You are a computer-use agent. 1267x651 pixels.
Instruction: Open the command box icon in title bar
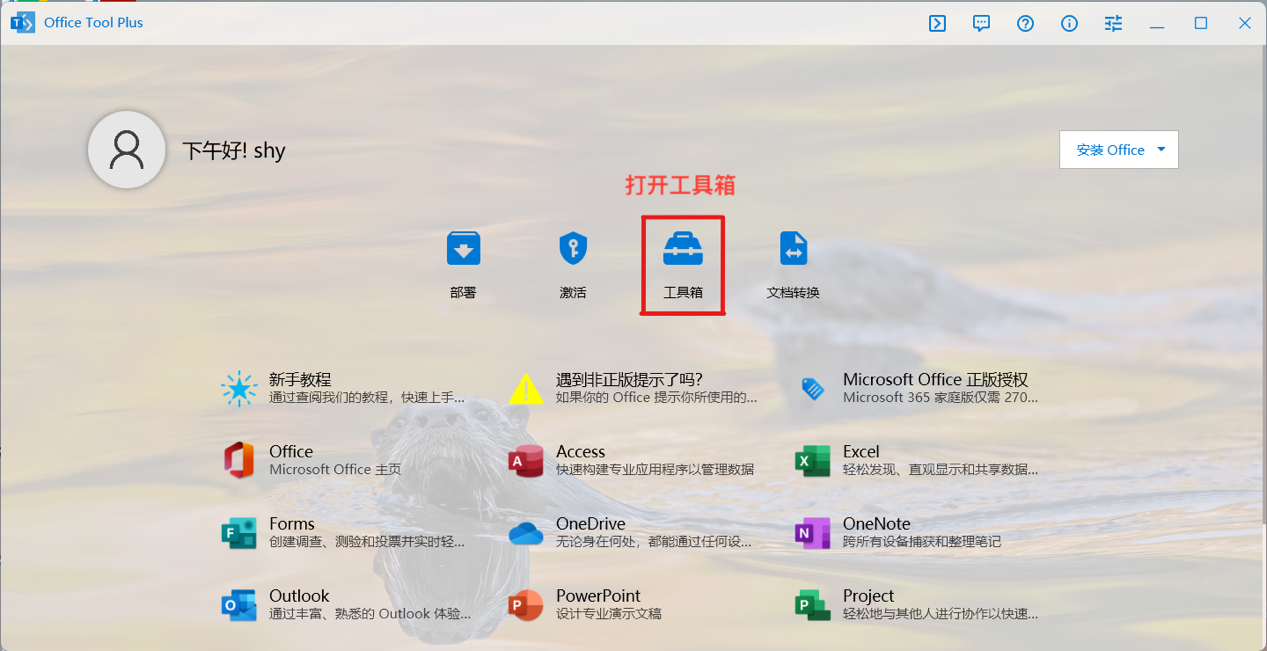click(x=937, y=23)
